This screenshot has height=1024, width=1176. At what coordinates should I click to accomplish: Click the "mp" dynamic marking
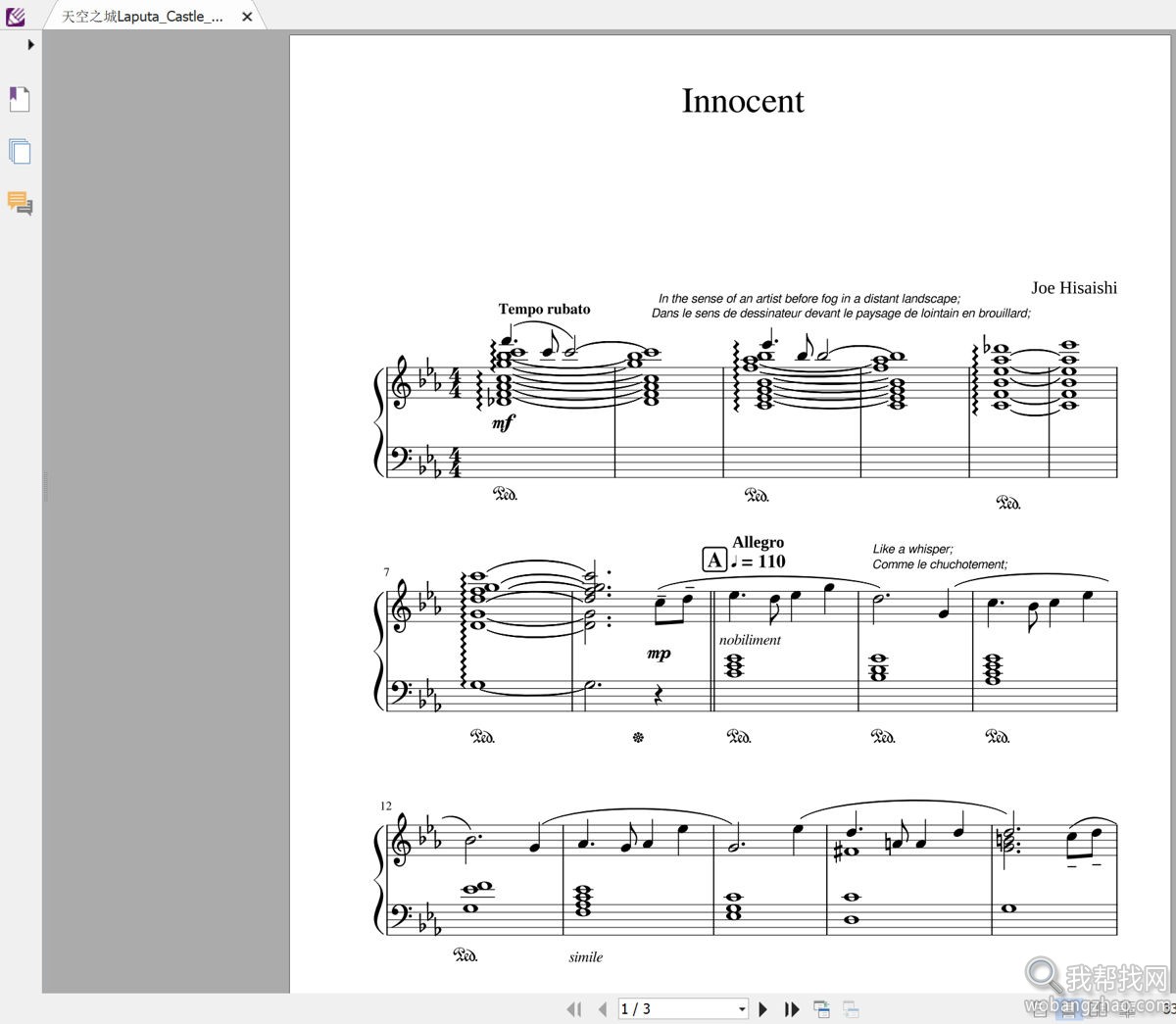660,653
